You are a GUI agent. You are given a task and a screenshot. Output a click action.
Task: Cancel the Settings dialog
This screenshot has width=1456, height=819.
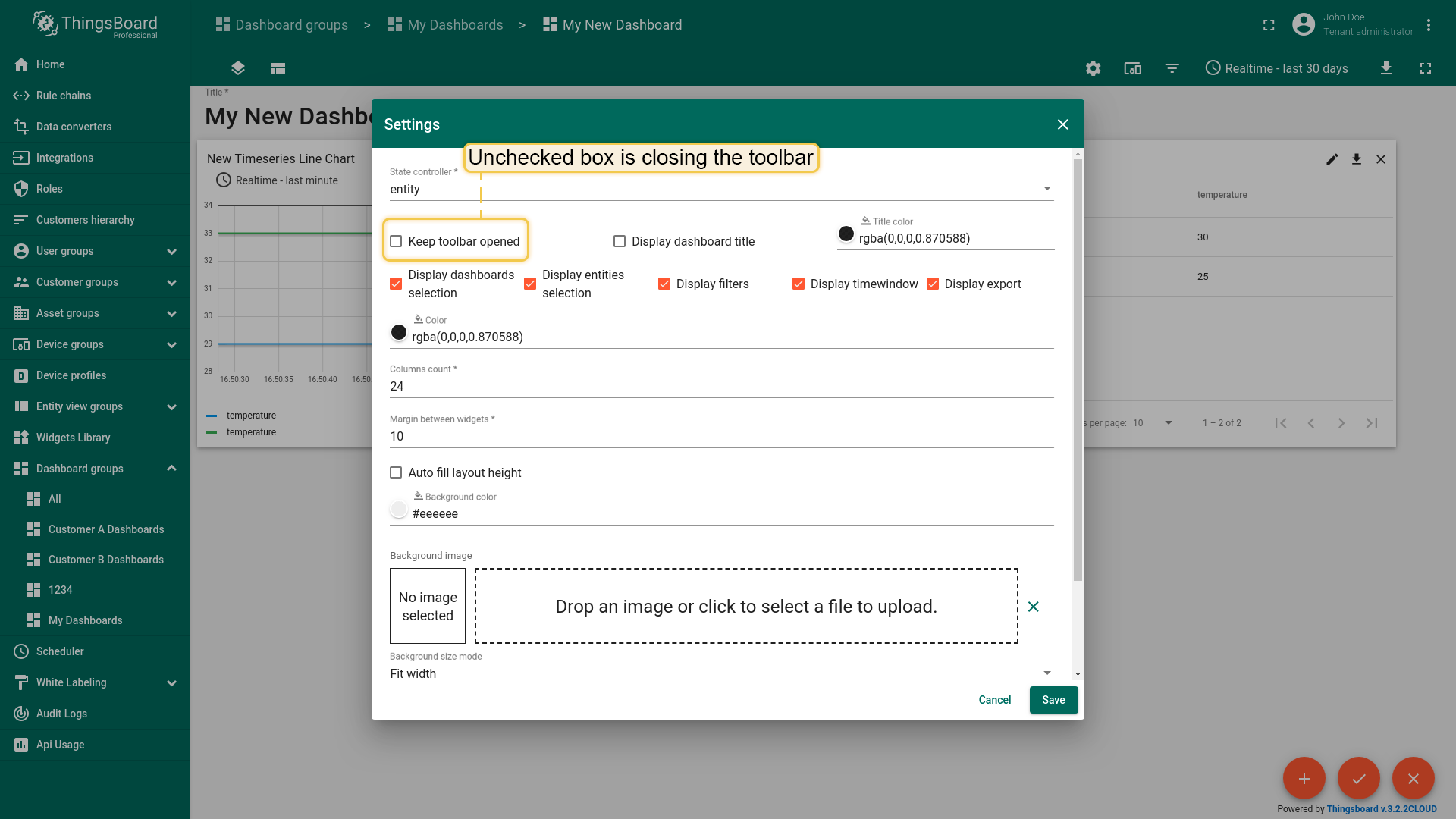point(994,700)
